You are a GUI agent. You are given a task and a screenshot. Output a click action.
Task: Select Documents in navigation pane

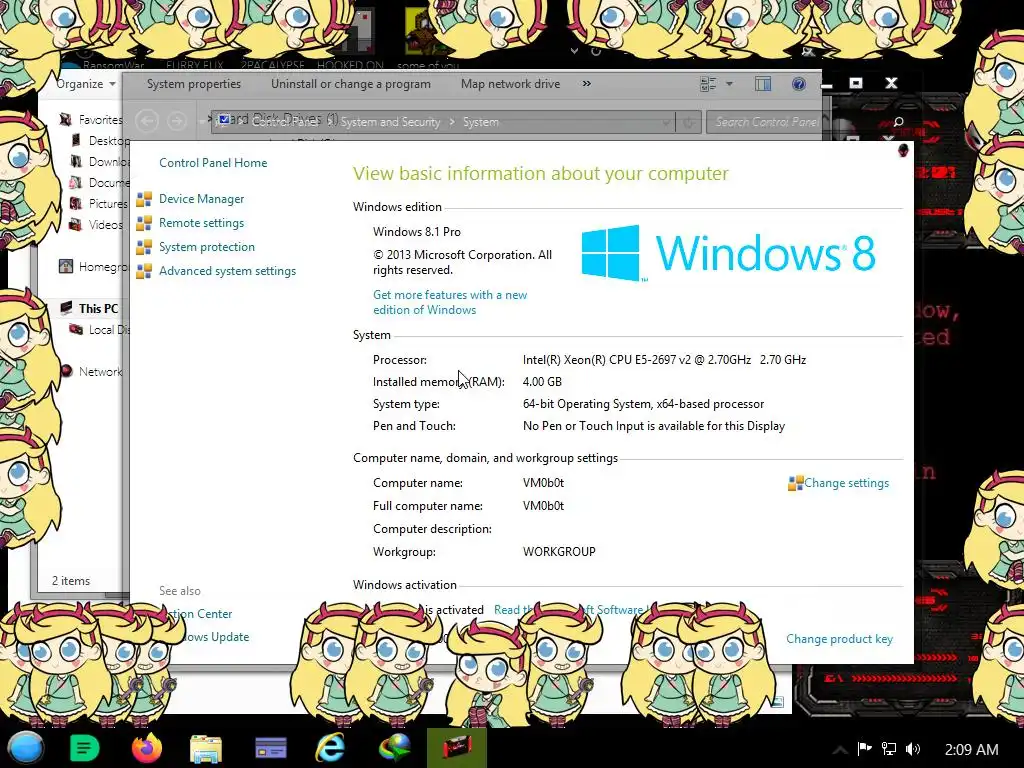point(108,182)
